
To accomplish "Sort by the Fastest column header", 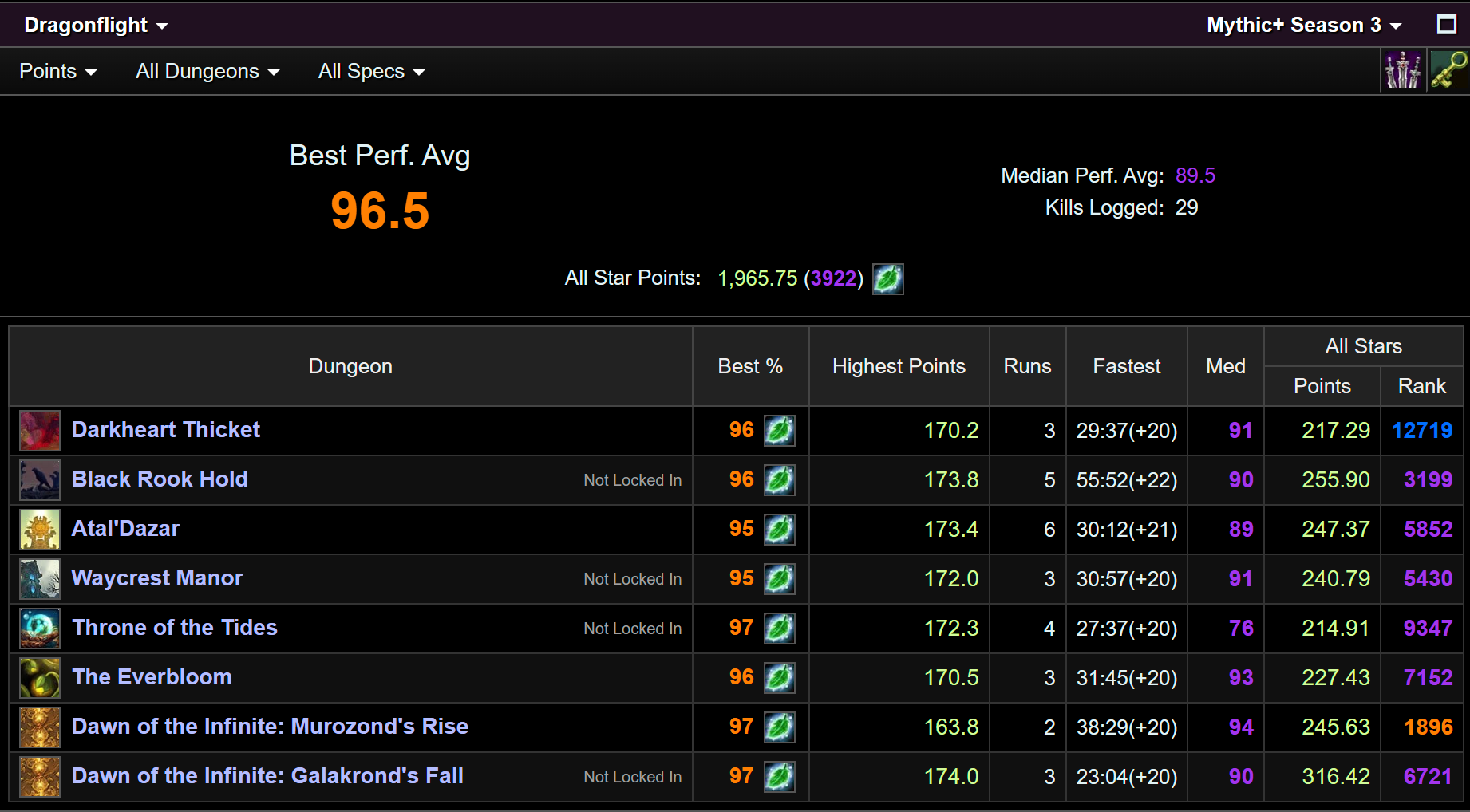I will (x=1126, y=366).
